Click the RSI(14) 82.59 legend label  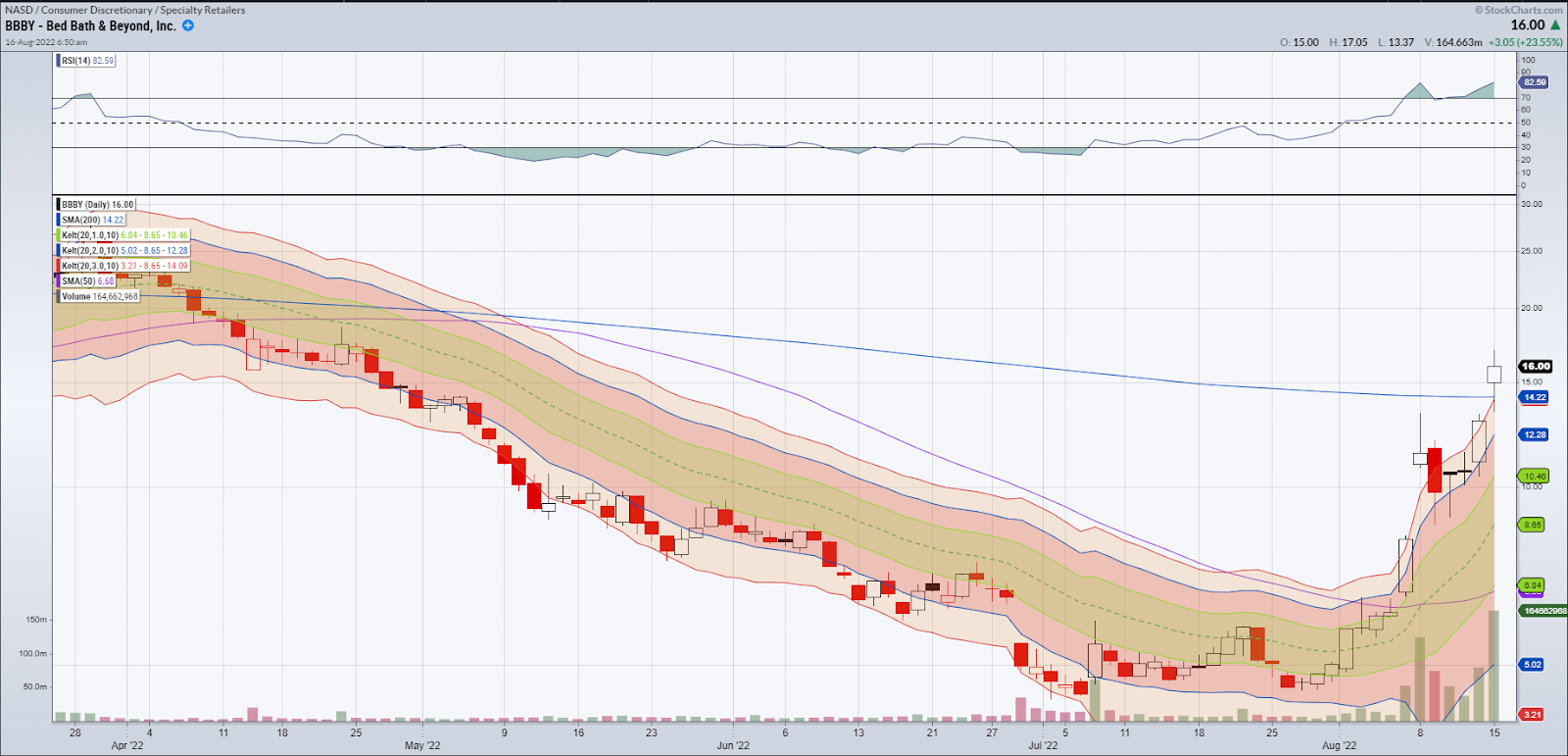click(86, 61)
